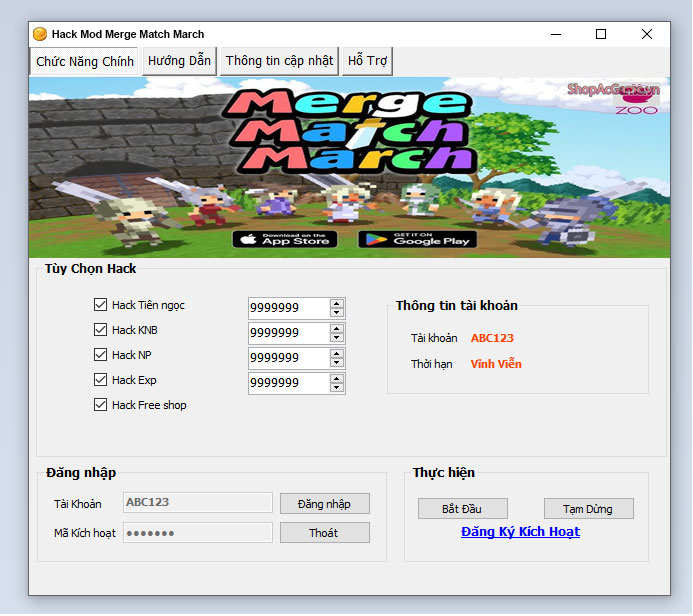Click the App Store download badge
The image size is (693, 616).
point(285,239)
